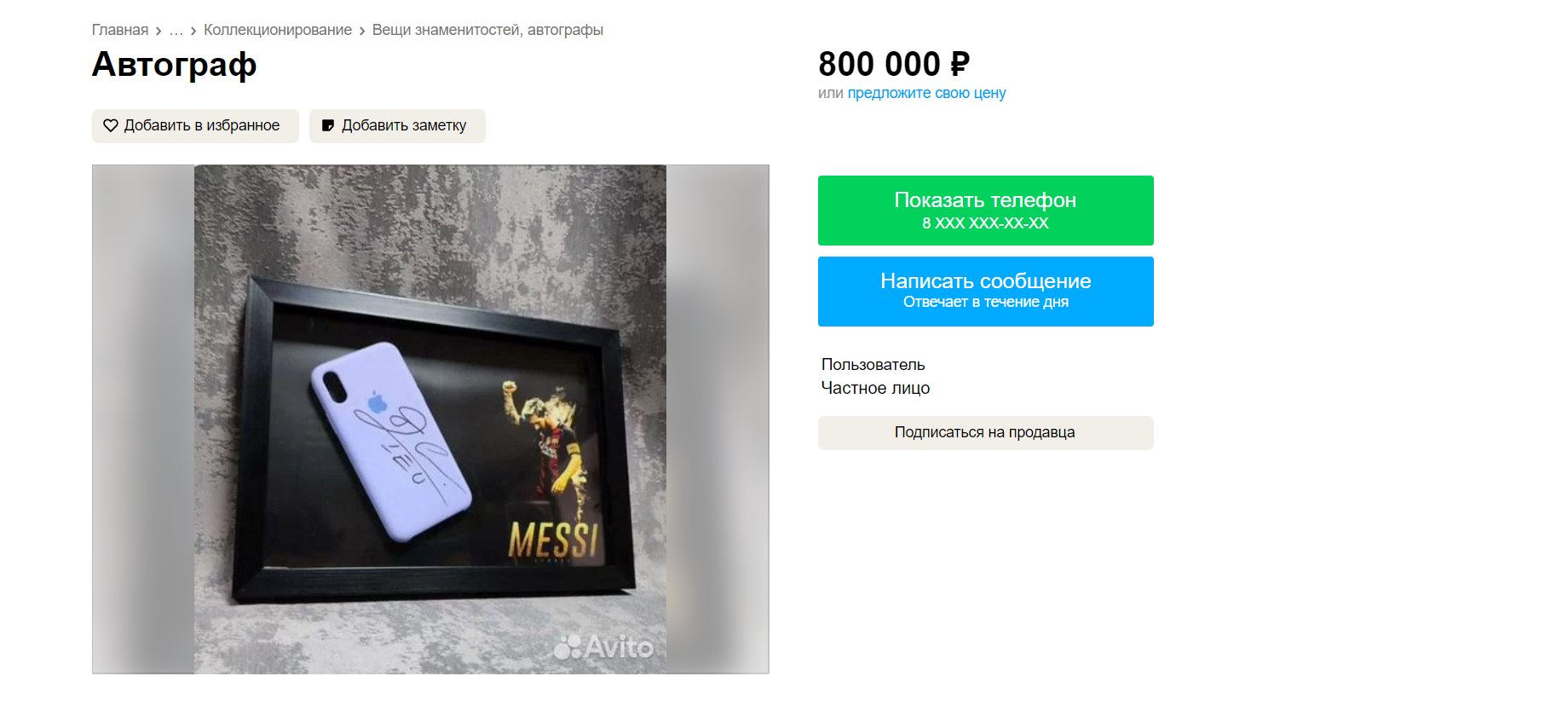The width and height of the screenshot is (1568, 705).
Task: Click the blurred left edge of photo
Action: [x=143, y=419]
